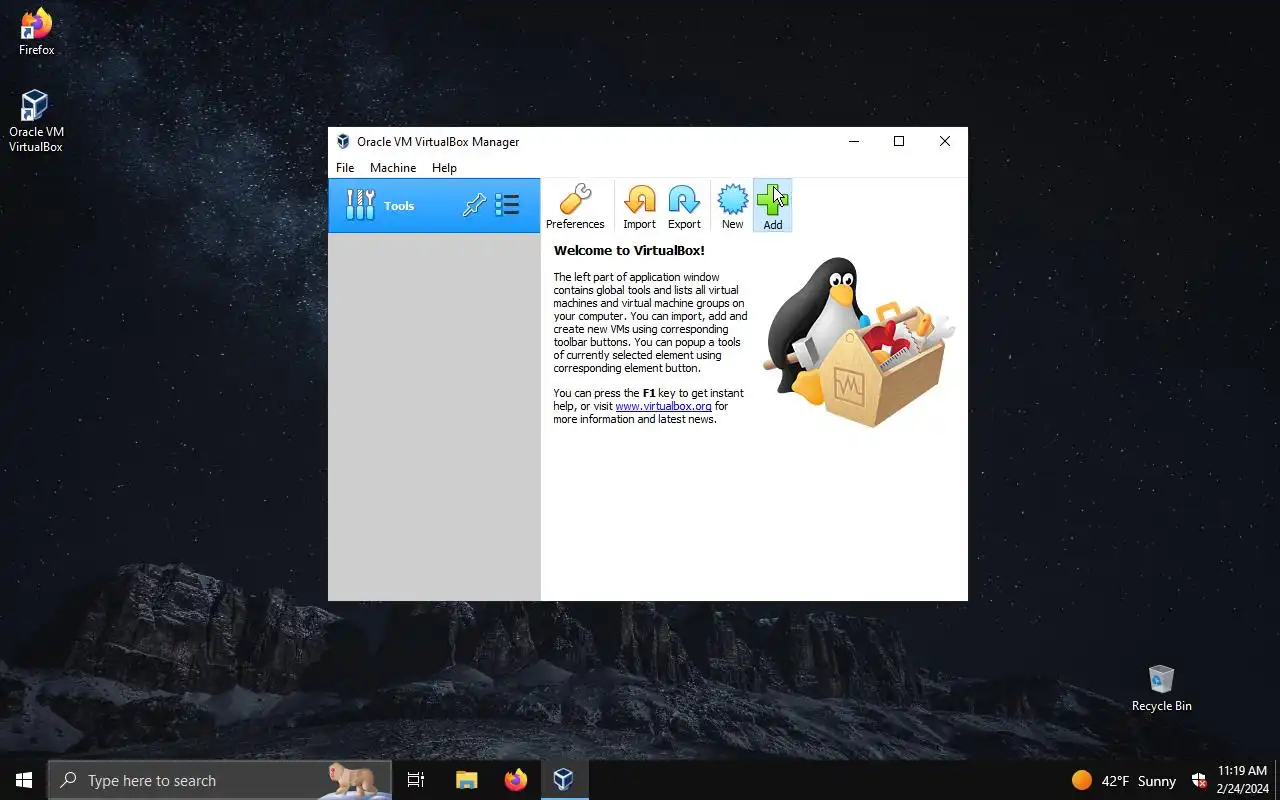
Task: Click the pin icon beside Tools
Action: 474,205
